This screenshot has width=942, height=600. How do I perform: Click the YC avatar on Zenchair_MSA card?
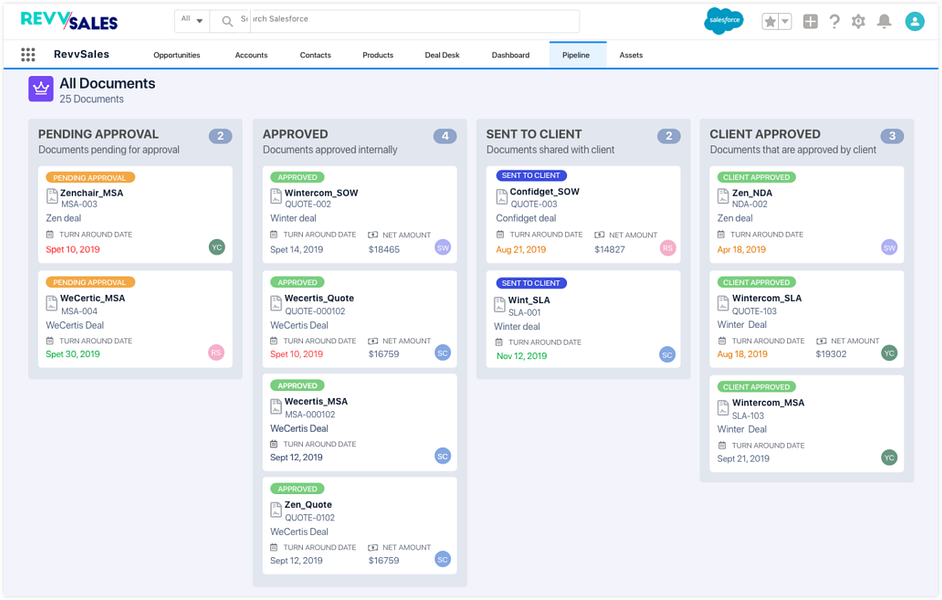(217, 247)
